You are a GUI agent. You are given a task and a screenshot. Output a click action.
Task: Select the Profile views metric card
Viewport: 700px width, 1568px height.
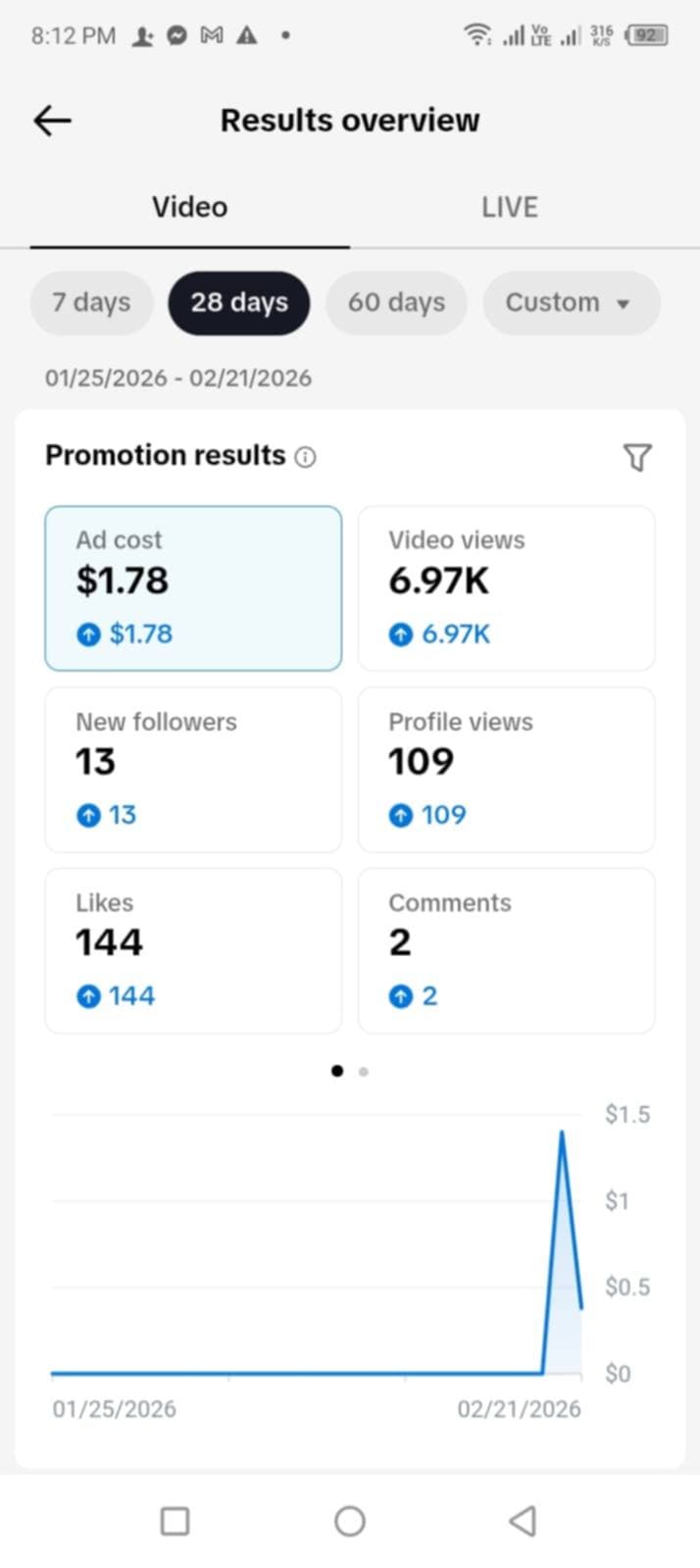tap(506, 770)
